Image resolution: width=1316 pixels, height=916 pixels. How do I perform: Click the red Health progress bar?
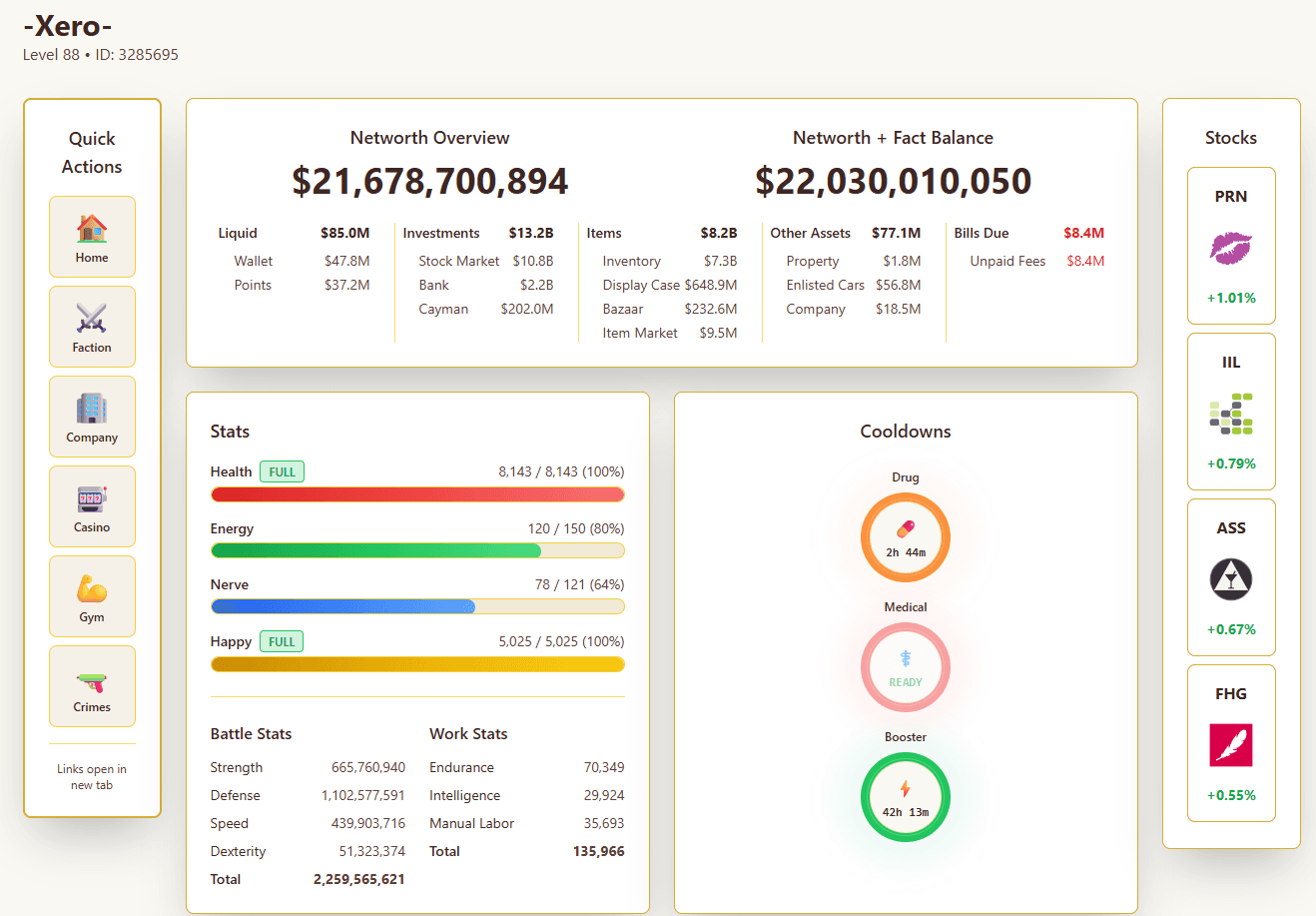(417, 494)
